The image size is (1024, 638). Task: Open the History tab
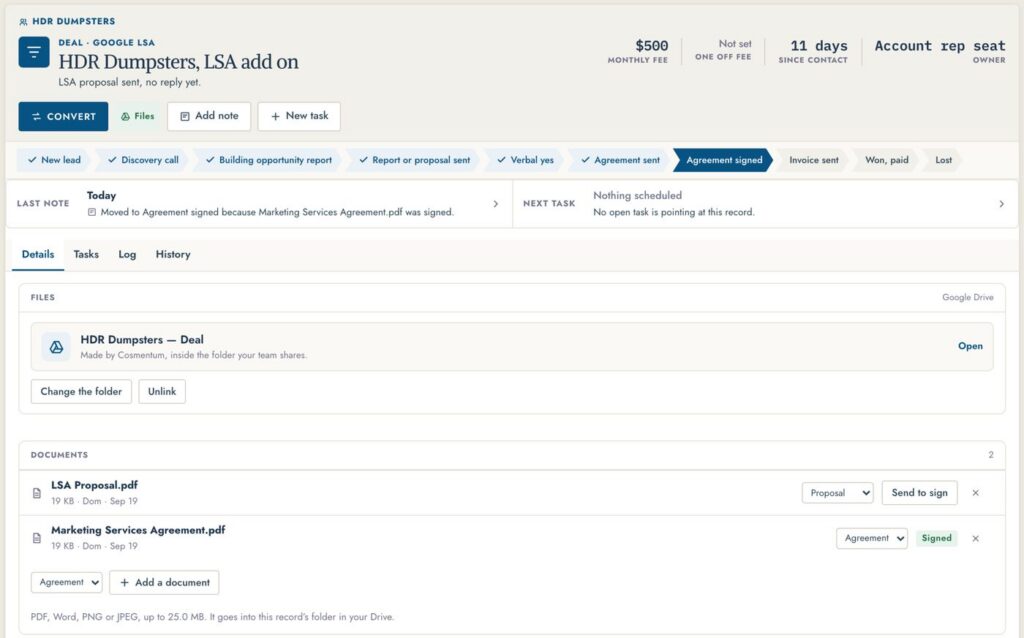pos(173,255)
